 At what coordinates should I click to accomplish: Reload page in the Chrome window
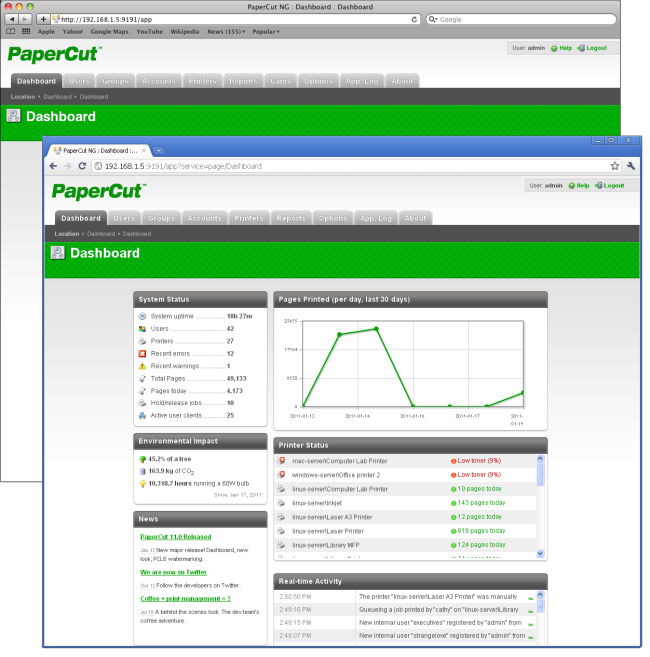pos(84,166)
